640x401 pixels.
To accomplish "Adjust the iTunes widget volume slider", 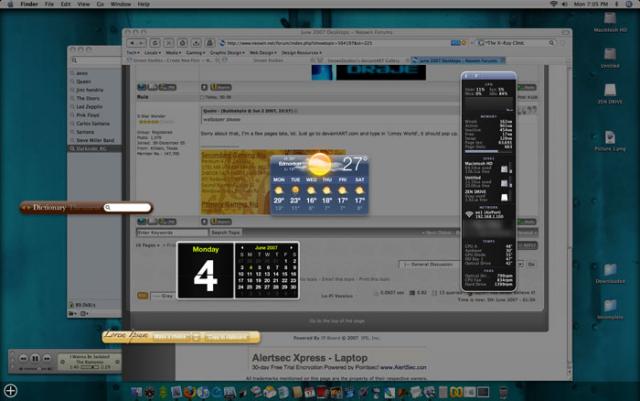I will point(36,368).
